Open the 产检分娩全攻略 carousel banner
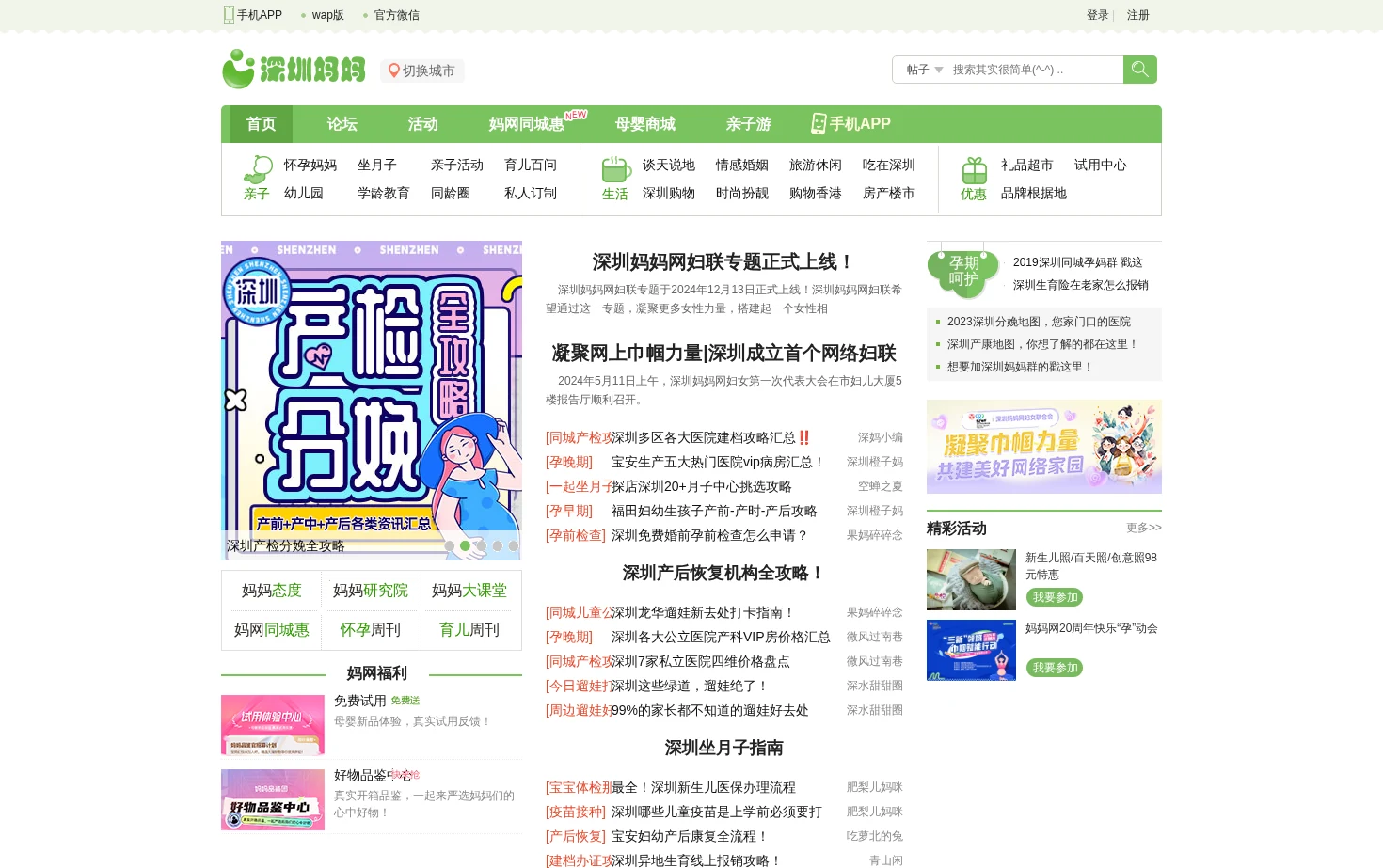This screenshot has height=868, width=1383. [372, 401]
